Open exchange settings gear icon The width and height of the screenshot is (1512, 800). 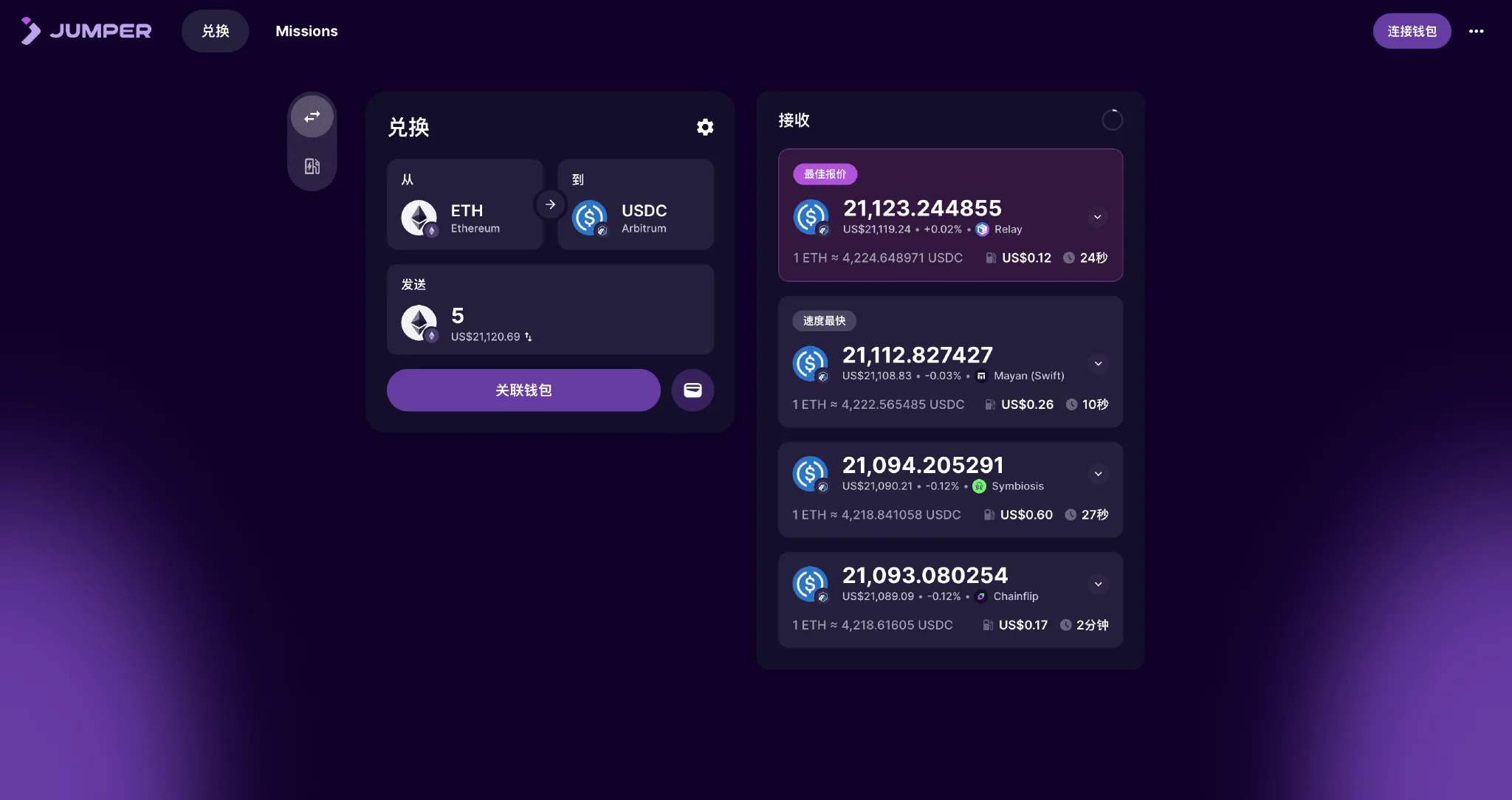tap(705, 127)
